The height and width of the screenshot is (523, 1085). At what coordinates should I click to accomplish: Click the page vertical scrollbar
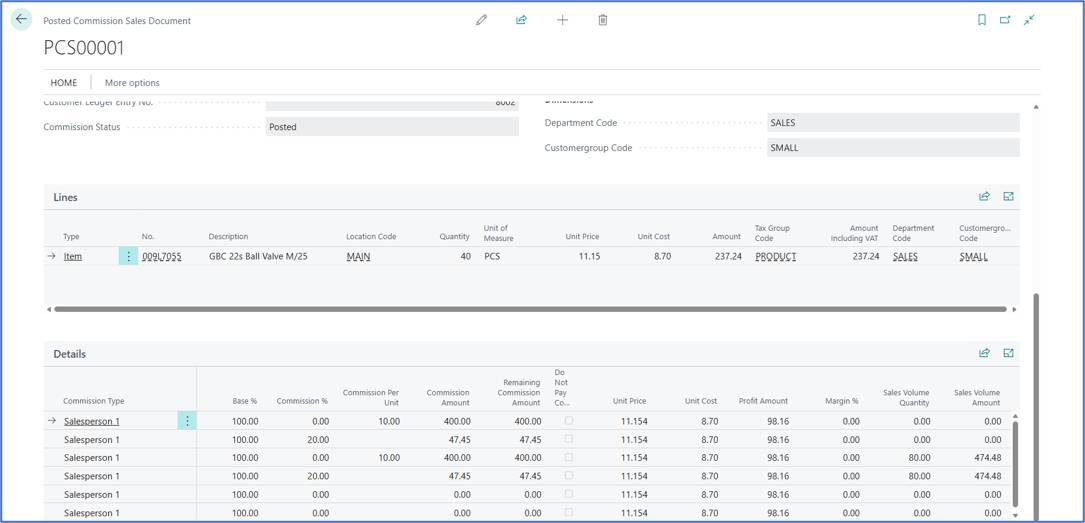[x=1036, y=408]
